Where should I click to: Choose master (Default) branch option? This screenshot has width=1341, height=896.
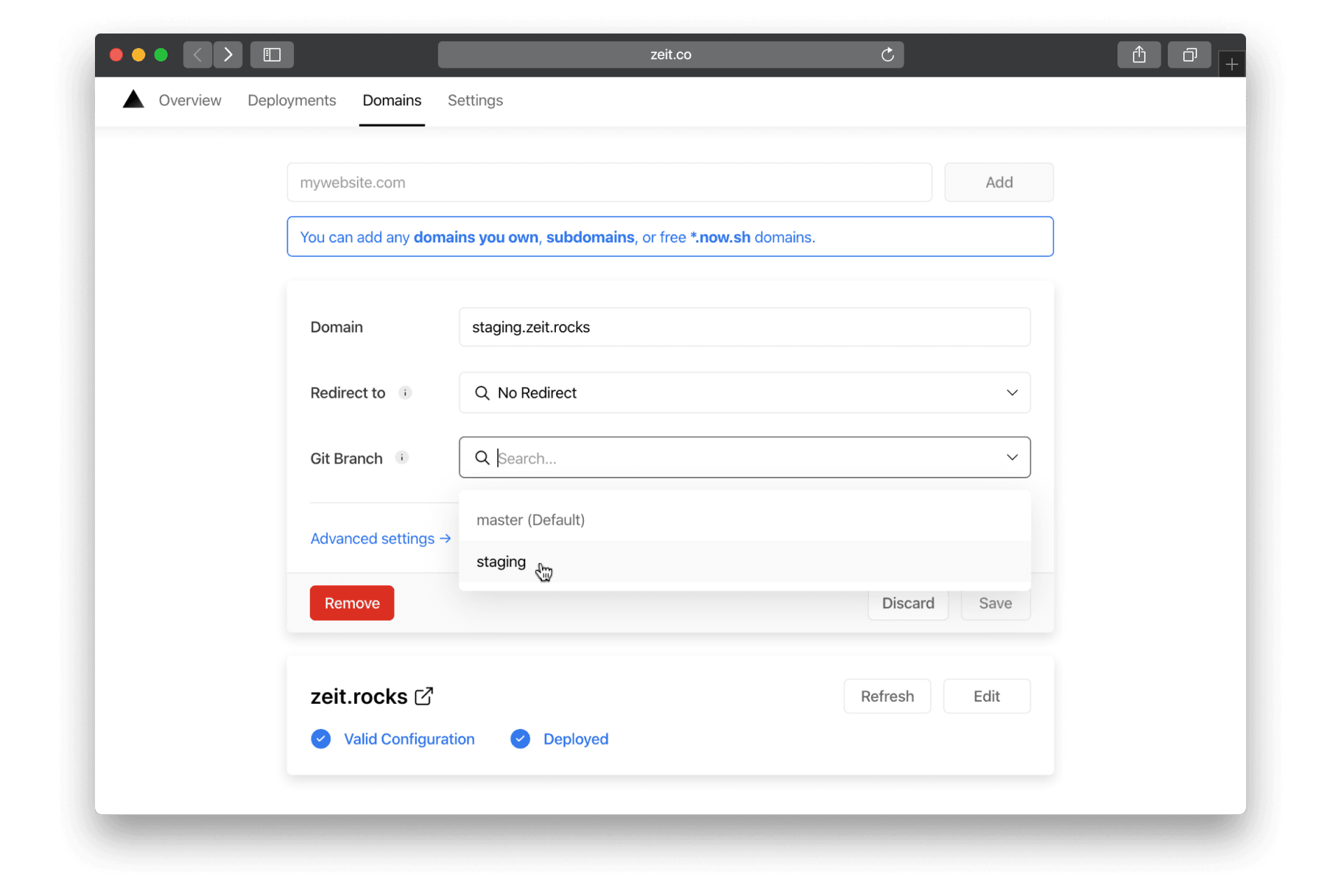click(x=530, y=520)
